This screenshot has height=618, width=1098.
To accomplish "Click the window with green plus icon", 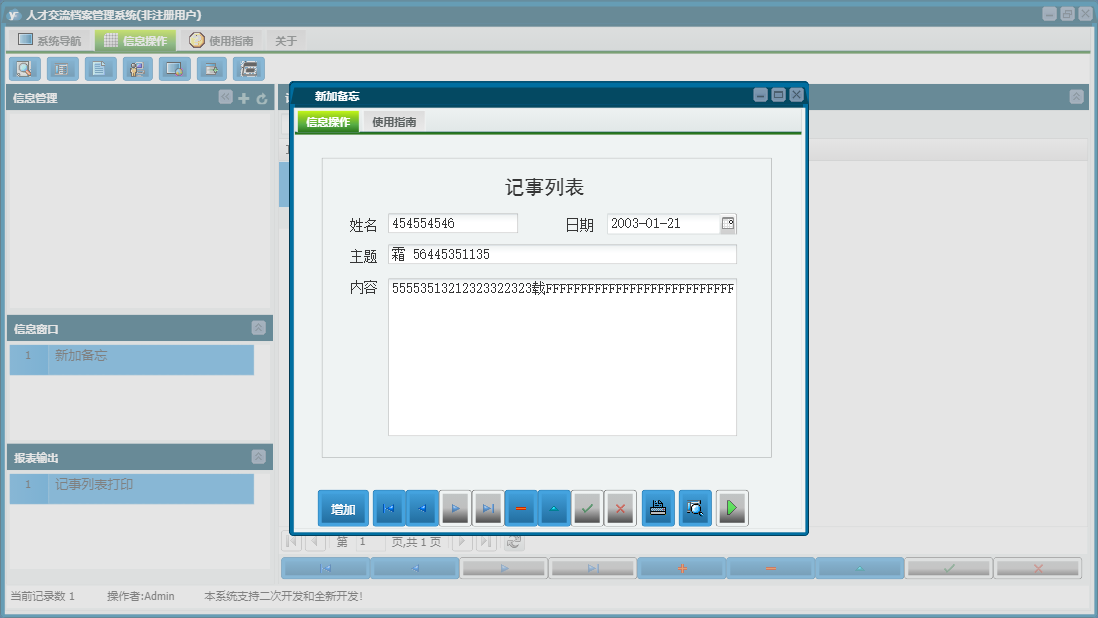I will point(211,69).
